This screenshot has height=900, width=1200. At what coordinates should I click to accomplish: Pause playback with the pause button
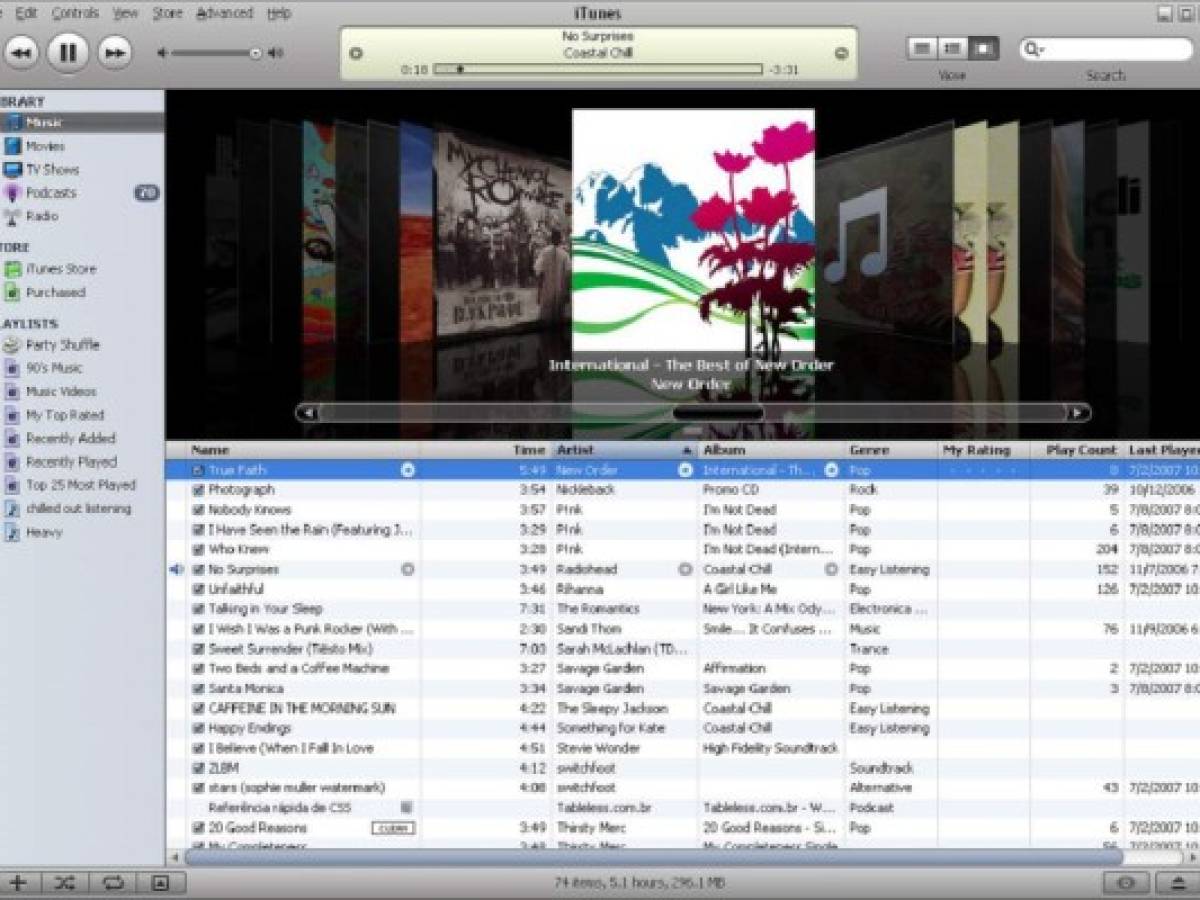(x=68, y=52)
